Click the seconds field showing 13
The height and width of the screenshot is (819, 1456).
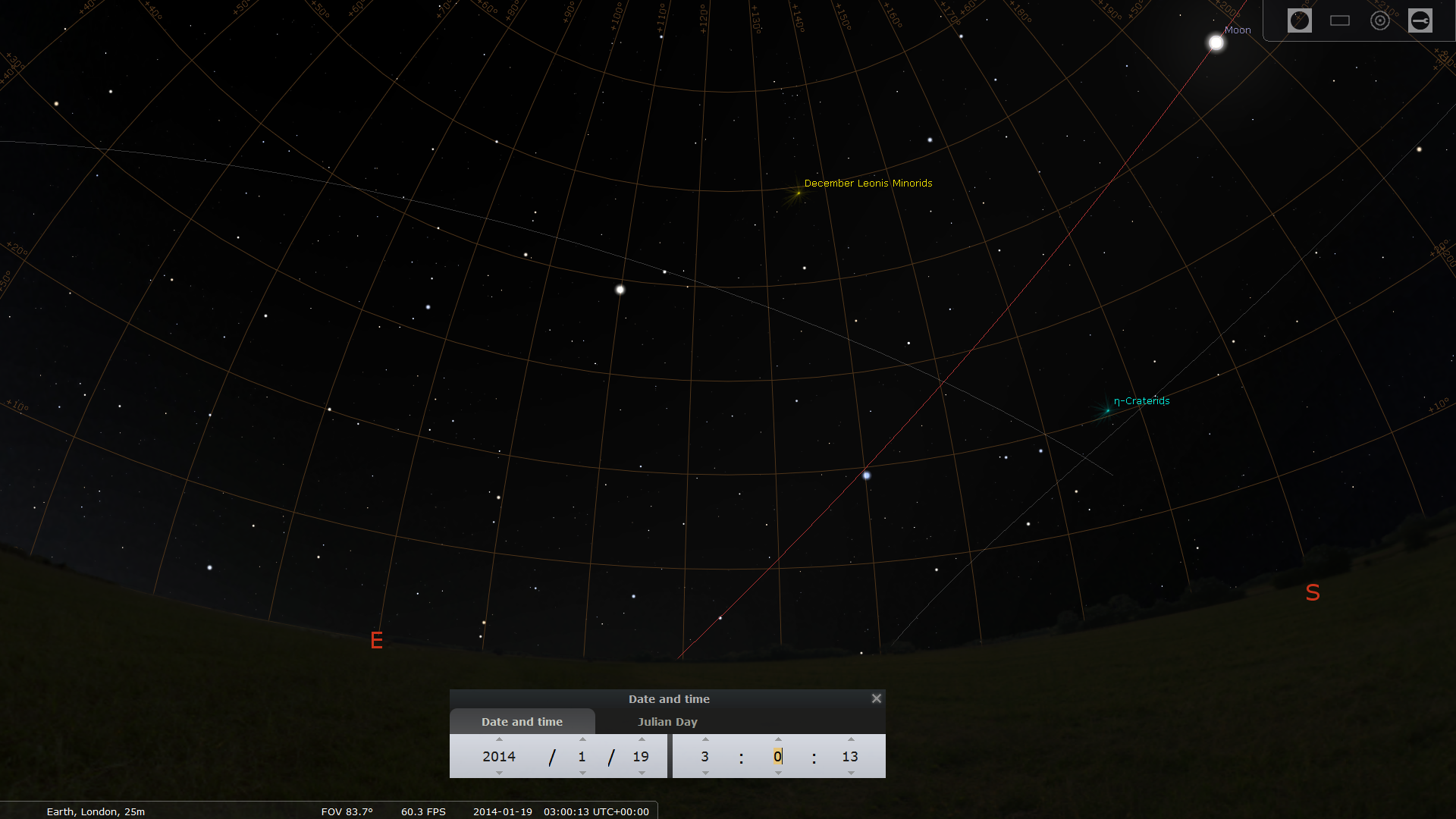tap(850, 756)
